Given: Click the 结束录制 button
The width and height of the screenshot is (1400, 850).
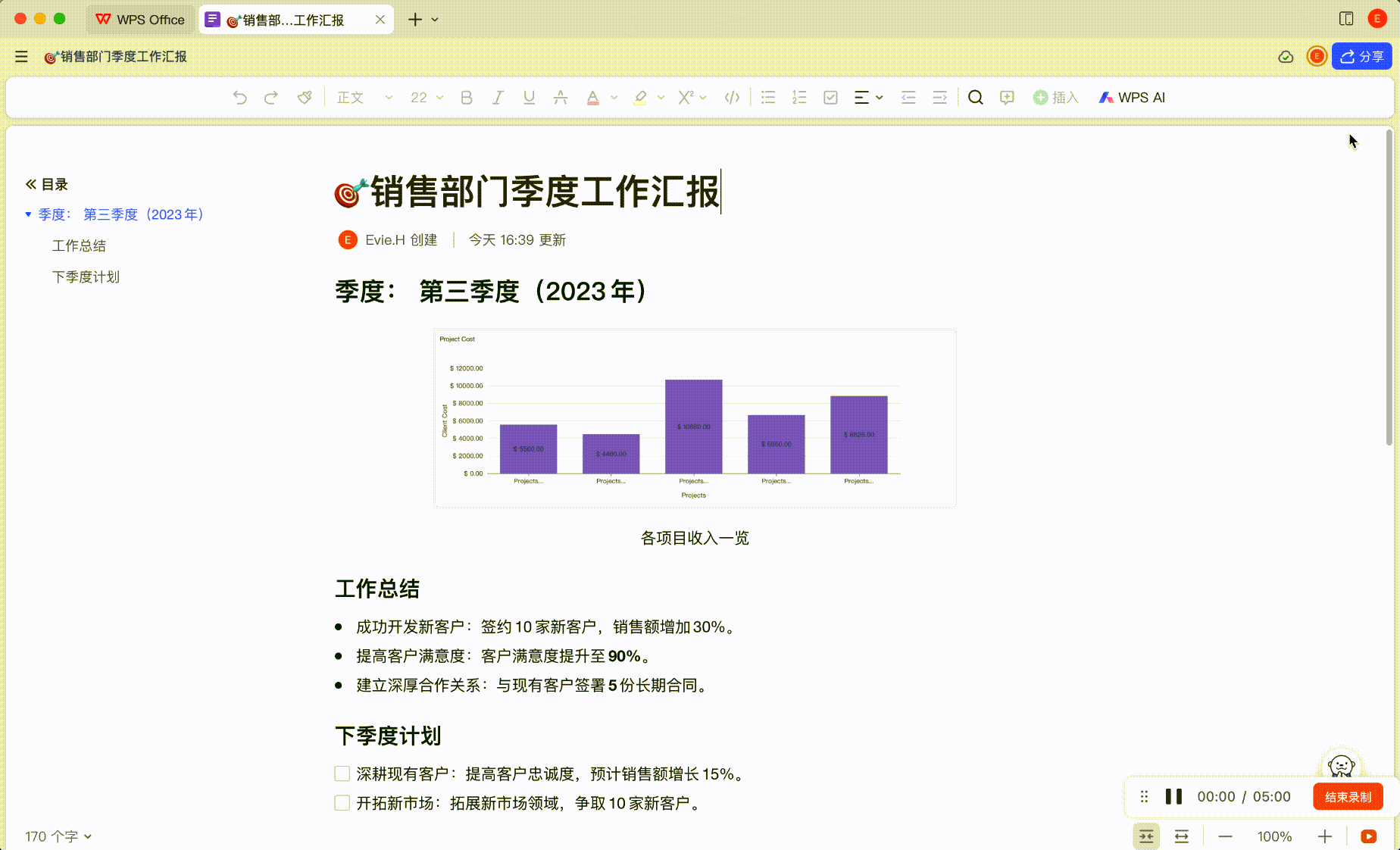Looking at the screenshot, I should tap(1348, 796).
